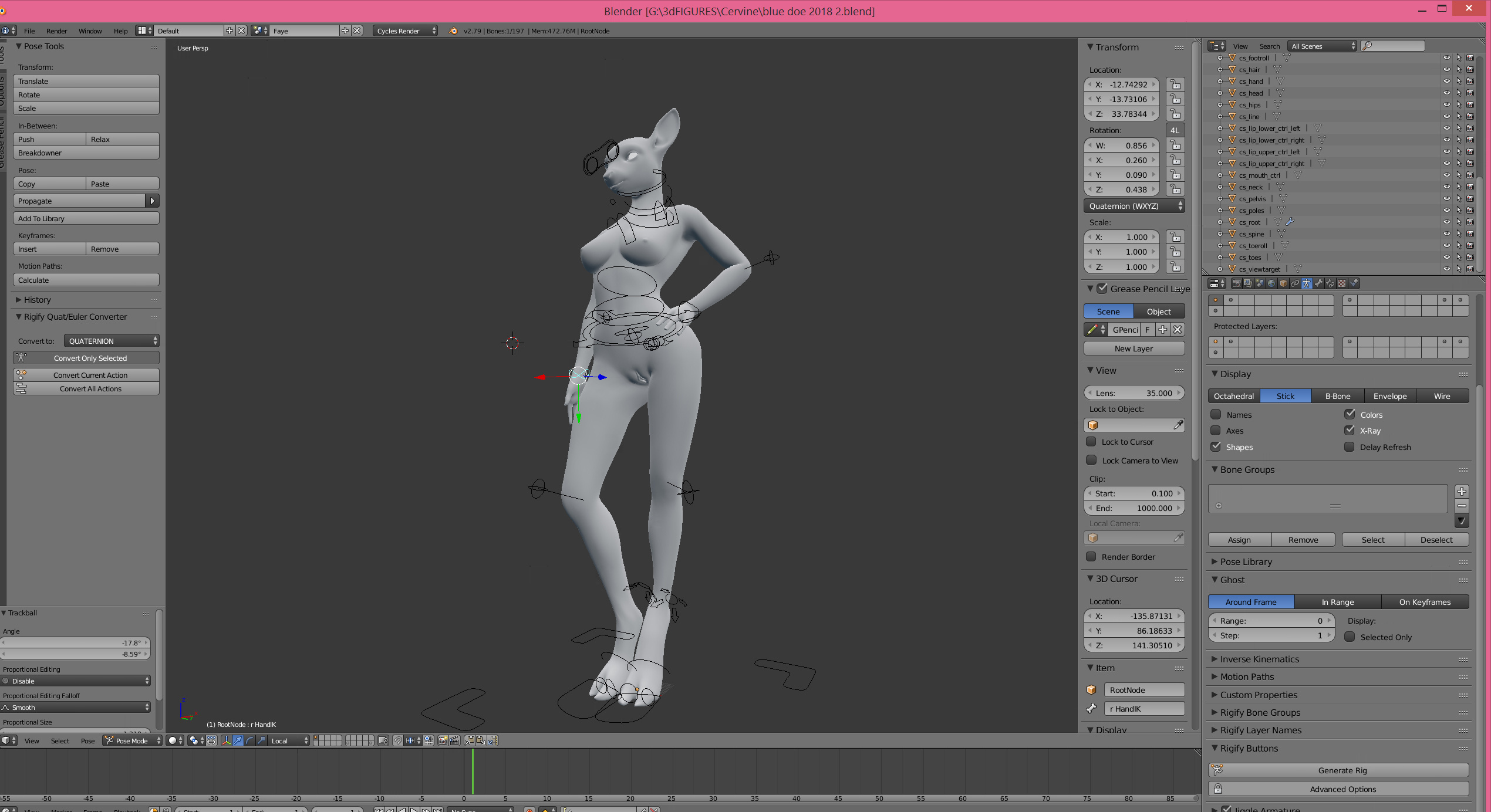Viewport: 1491px width, 812px height.
Task: Expand the Inverse Kinematics panel
Action: tap(1259, 659)
